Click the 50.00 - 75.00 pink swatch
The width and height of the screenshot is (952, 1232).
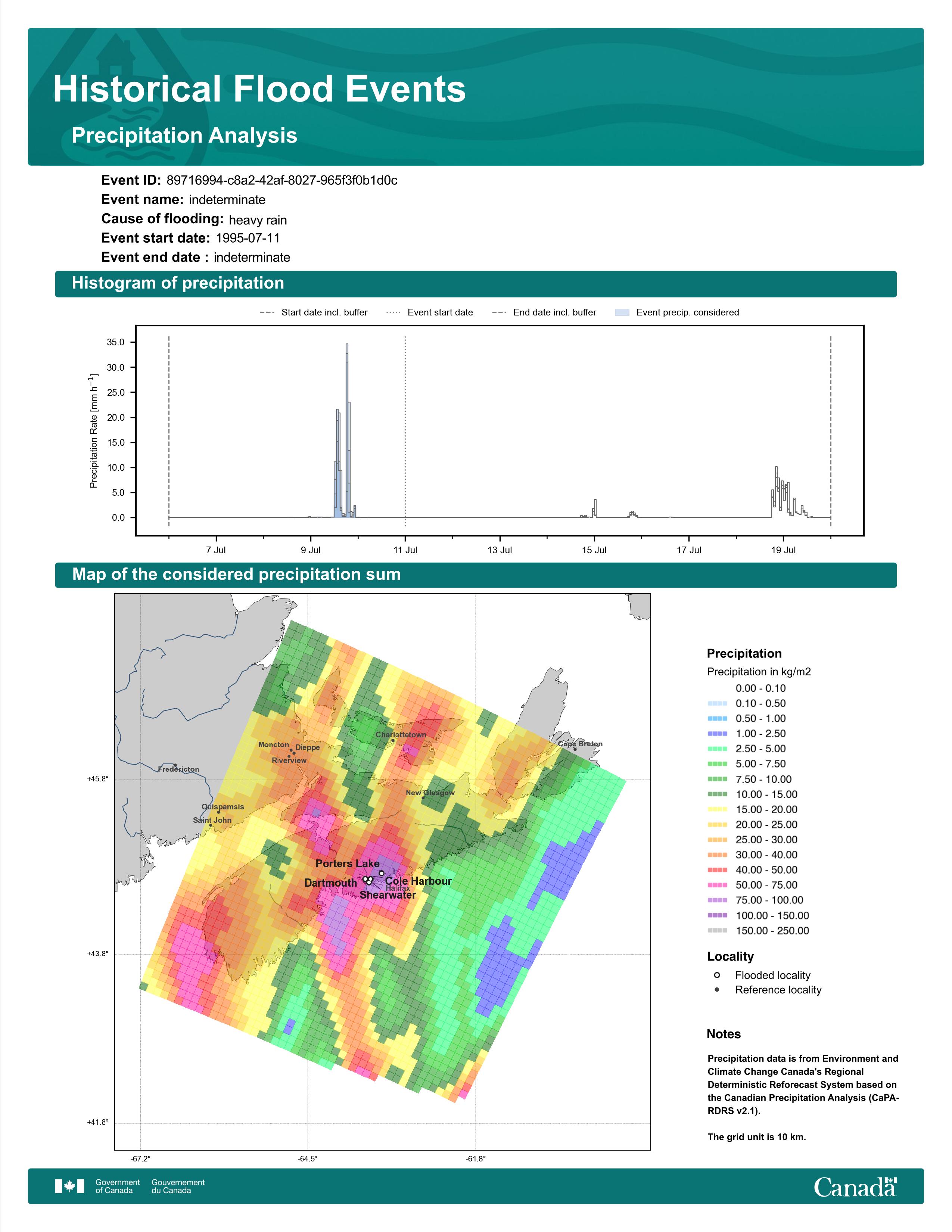point(718,885)
